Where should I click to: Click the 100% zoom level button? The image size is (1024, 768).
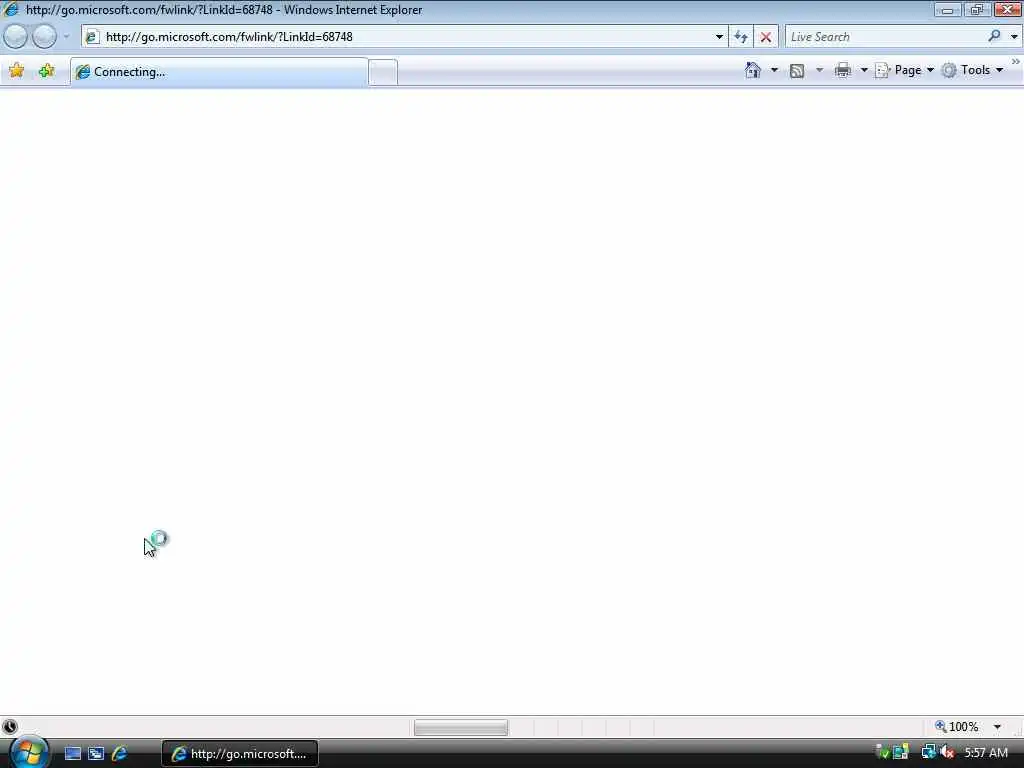957,726
